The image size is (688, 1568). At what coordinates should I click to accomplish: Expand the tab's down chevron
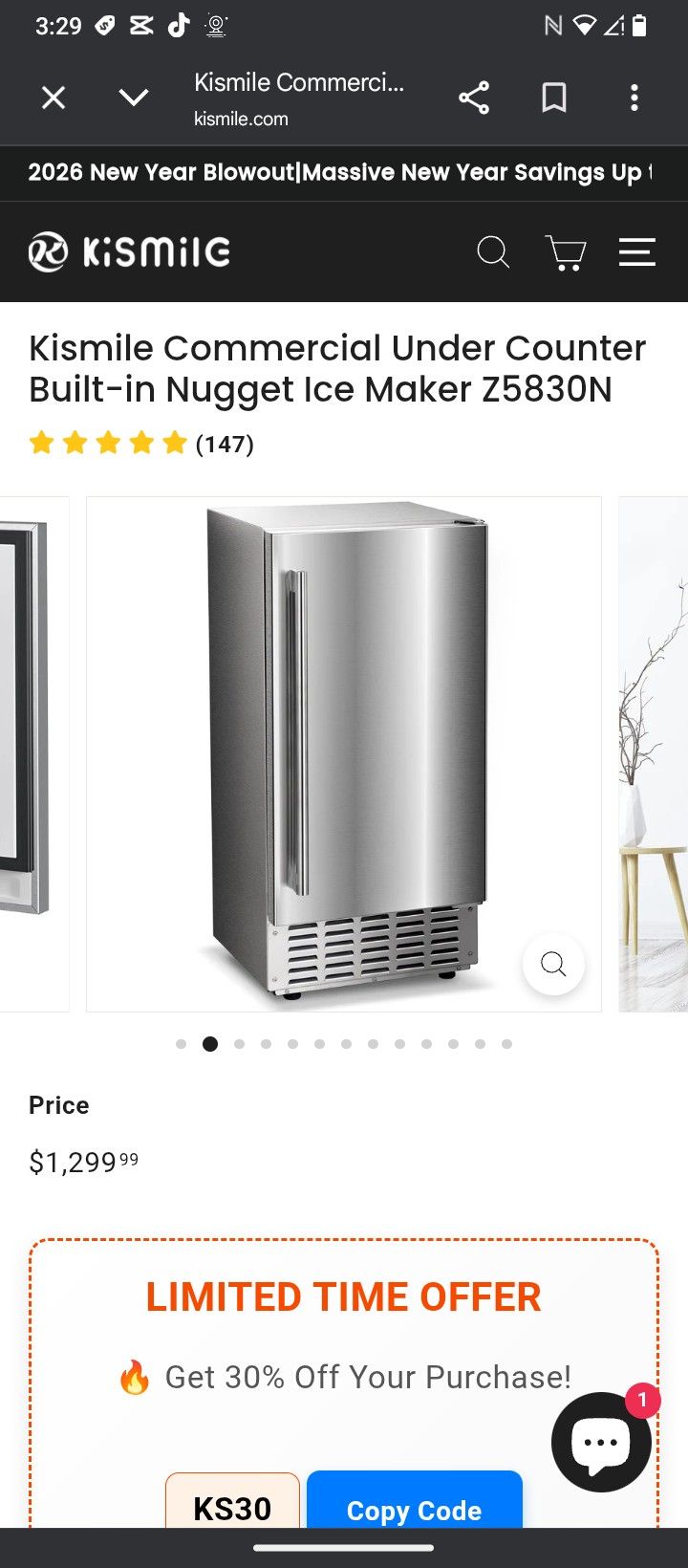(134, 98)
